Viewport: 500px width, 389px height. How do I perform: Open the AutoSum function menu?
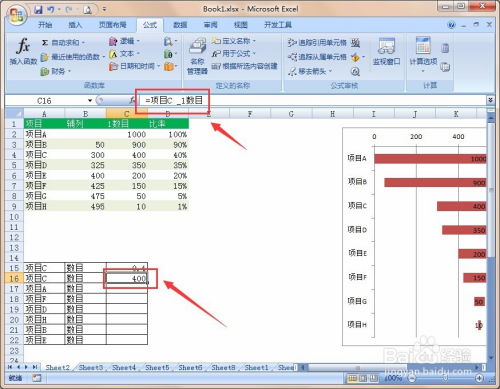coord(63,43)
